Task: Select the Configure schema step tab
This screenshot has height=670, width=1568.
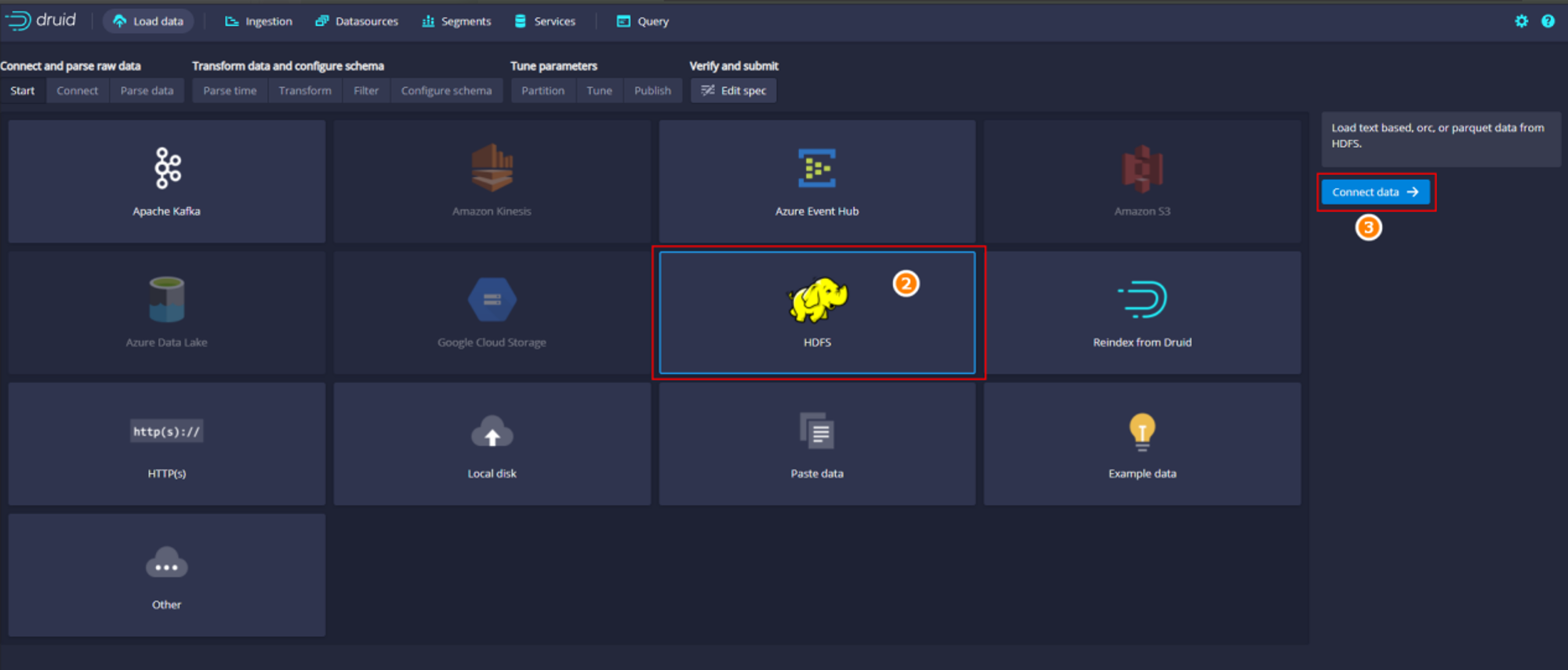Action: [x=447, y=90]
